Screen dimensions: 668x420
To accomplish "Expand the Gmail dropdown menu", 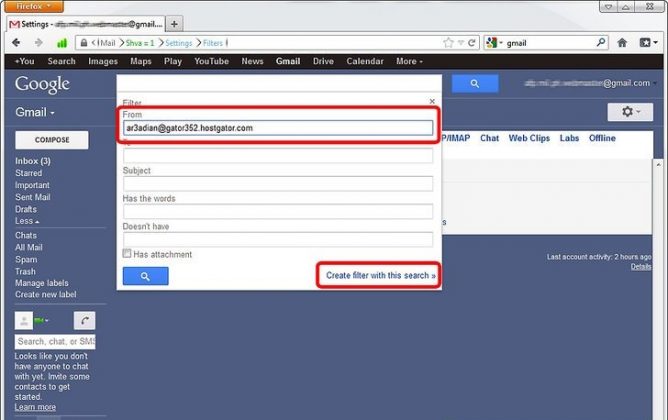I will tap(35, 113).
